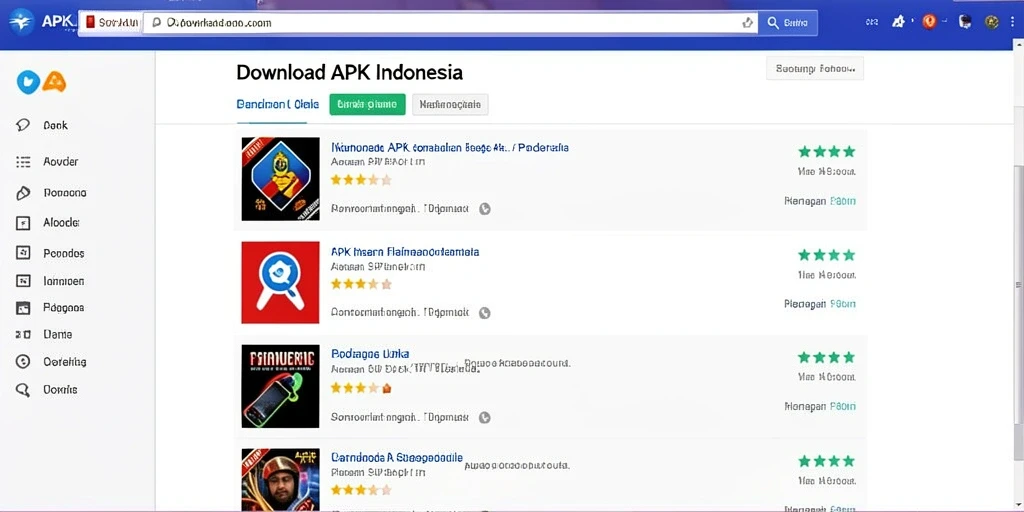Screen dimensions: 1024x512
Task: Select the Iannioen sidebar icon
Action: 50,281
